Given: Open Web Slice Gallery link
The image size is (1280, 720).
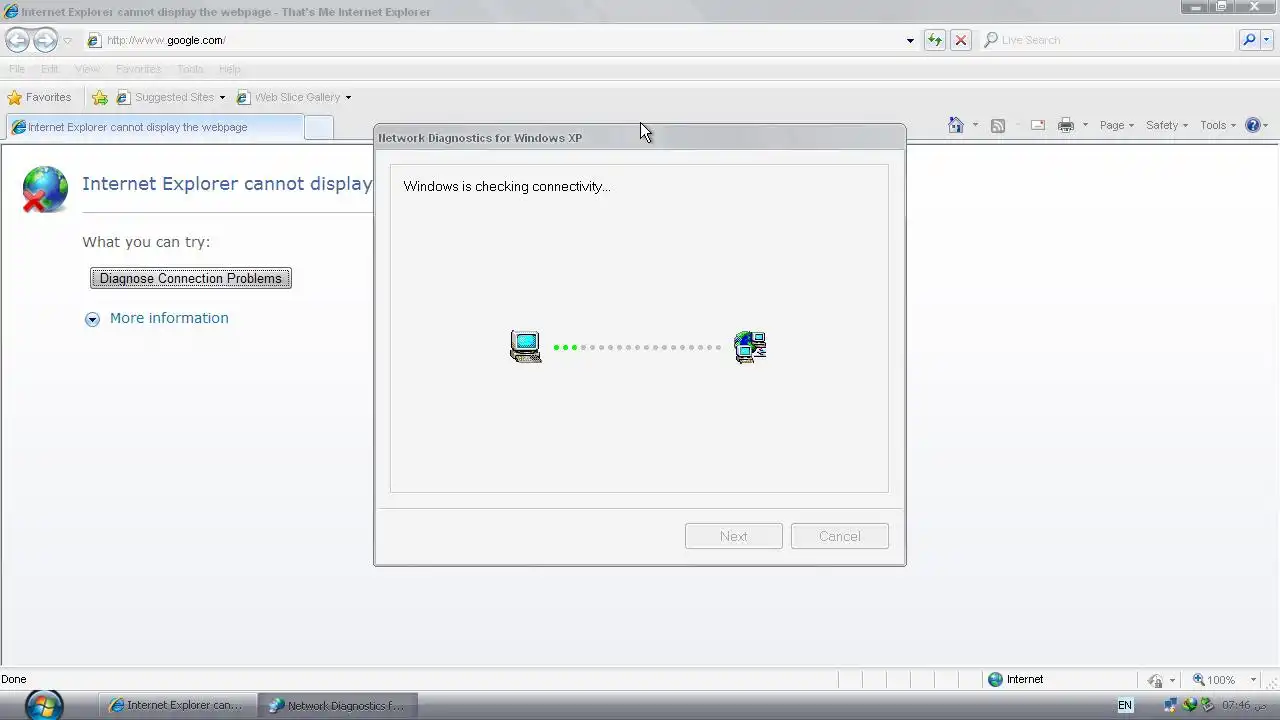Looking at the screenshot, I should click(x=289, y=97).
